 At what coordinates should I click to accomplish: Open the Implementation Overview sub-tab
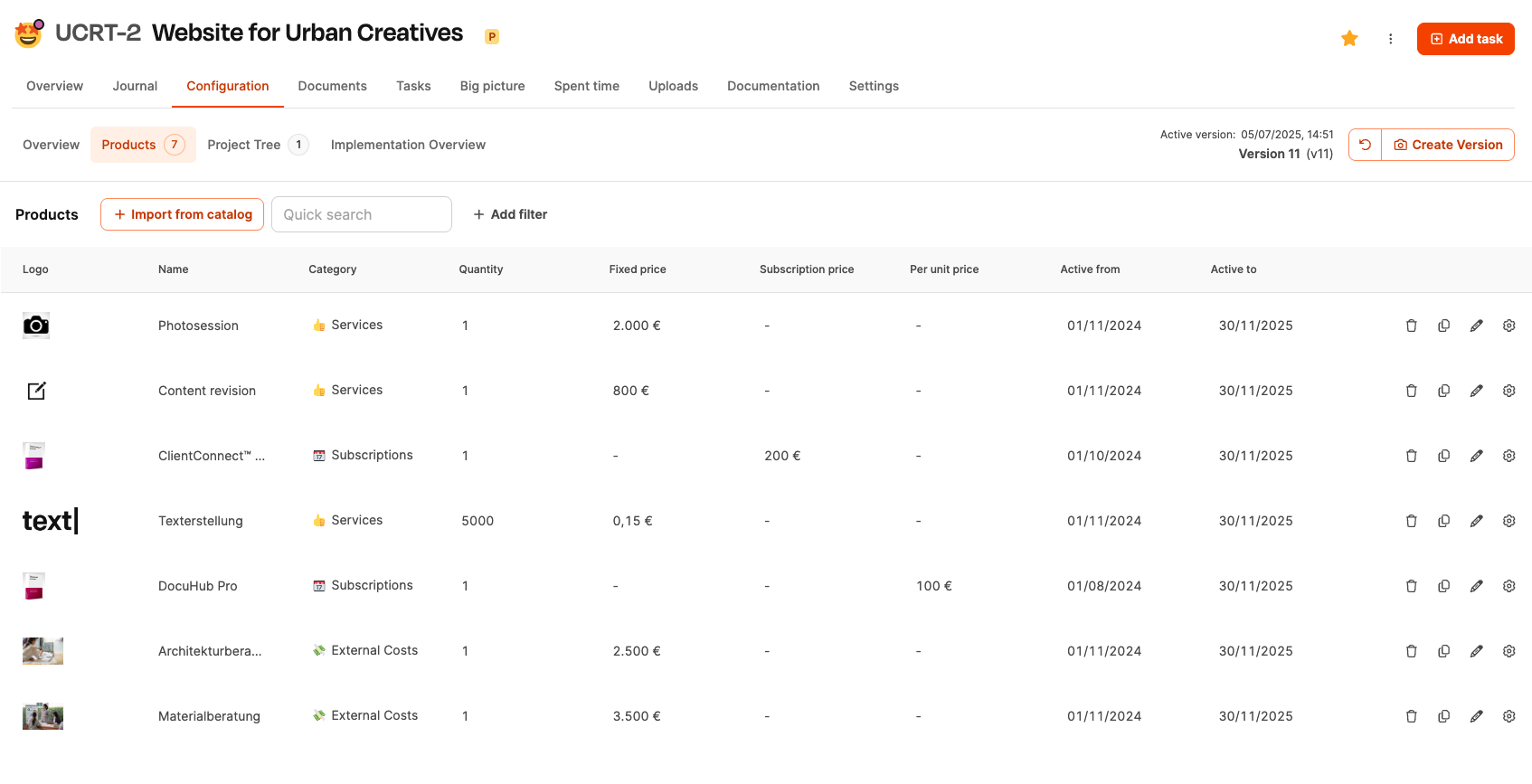tap(408, 145)
